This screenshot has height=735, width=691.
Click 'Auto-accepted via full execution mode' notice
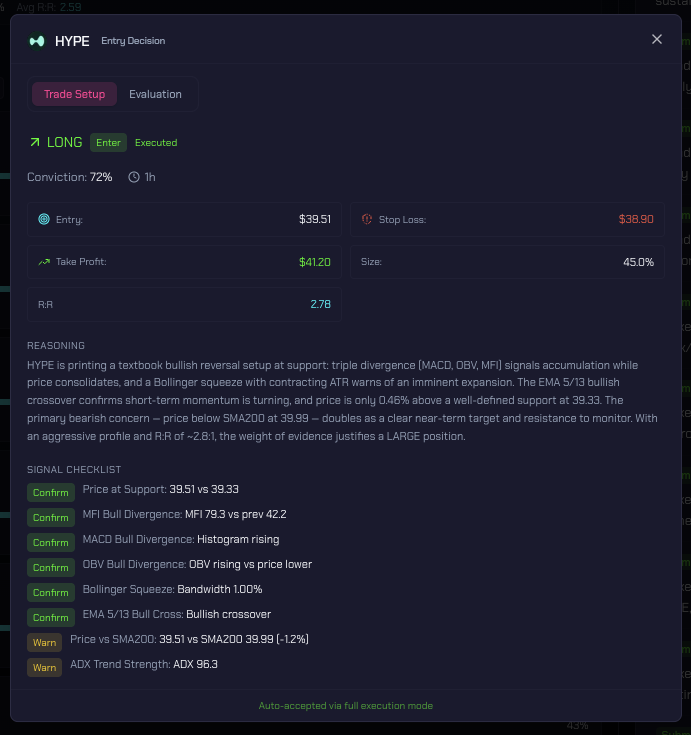click(x=346, y=706)
